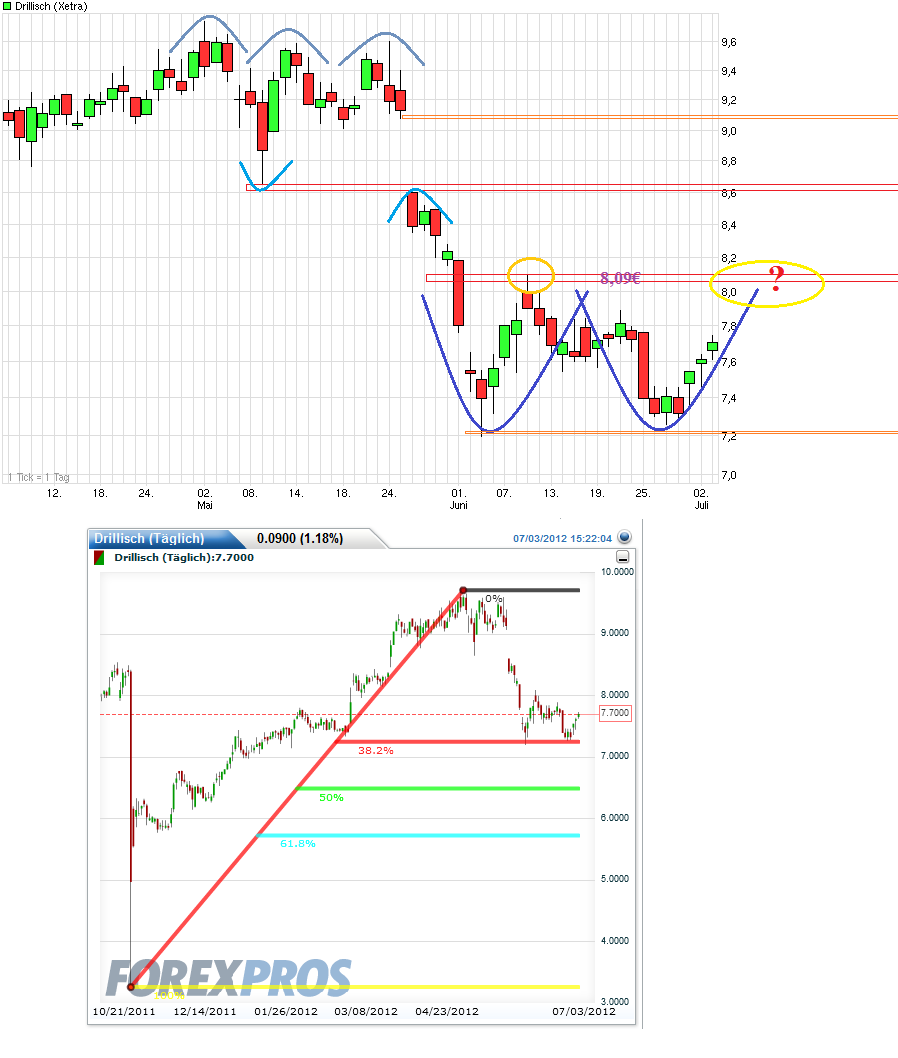Screen dimensions: 898x1058
Task: Select the Drillisch (Täglich) tab
Action: (149, 538)
